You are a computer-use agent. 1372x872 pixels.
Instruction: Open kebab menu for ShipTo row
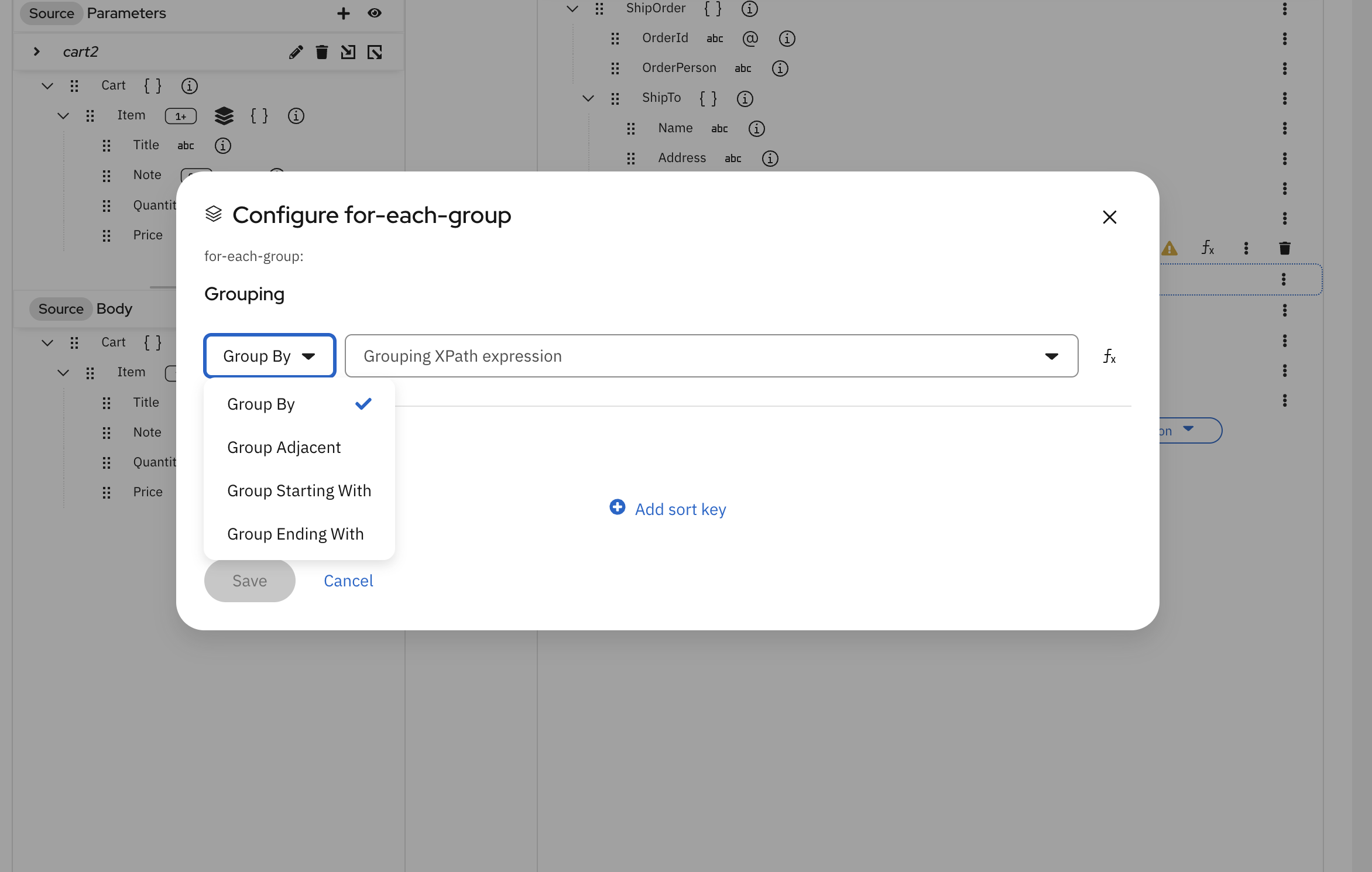pos(1284,98)
